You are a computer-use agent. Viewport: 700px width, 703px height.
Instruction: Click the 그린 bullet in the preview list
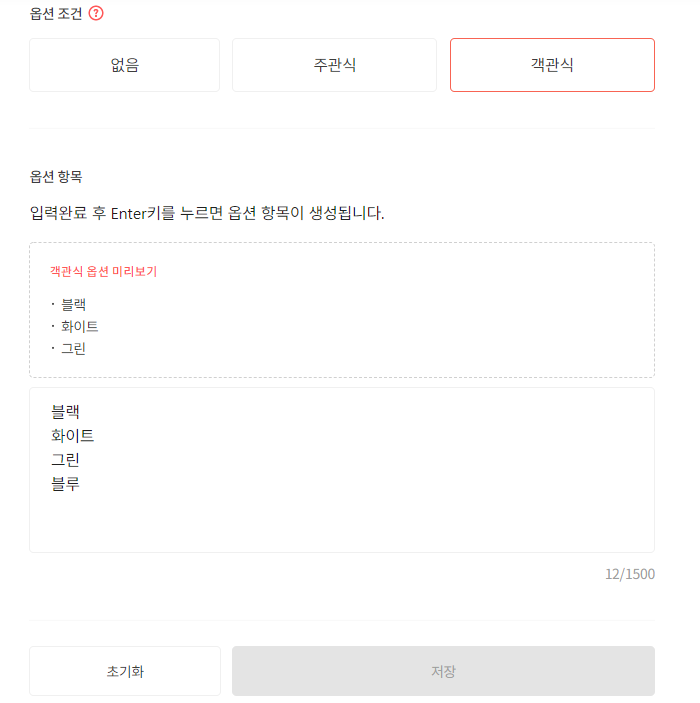tap(74, 348)
